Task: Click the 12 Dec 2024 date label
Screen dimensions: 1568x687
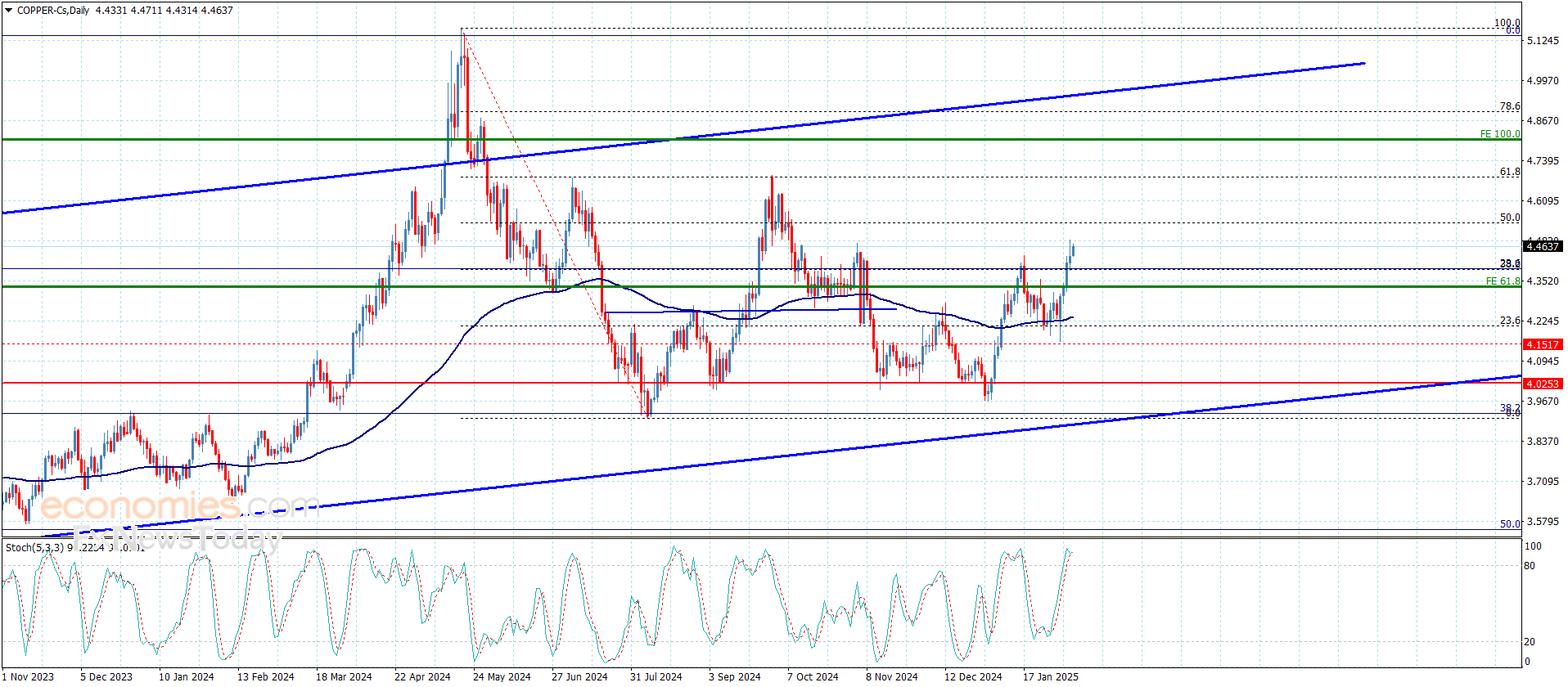Action: (973, 676)
